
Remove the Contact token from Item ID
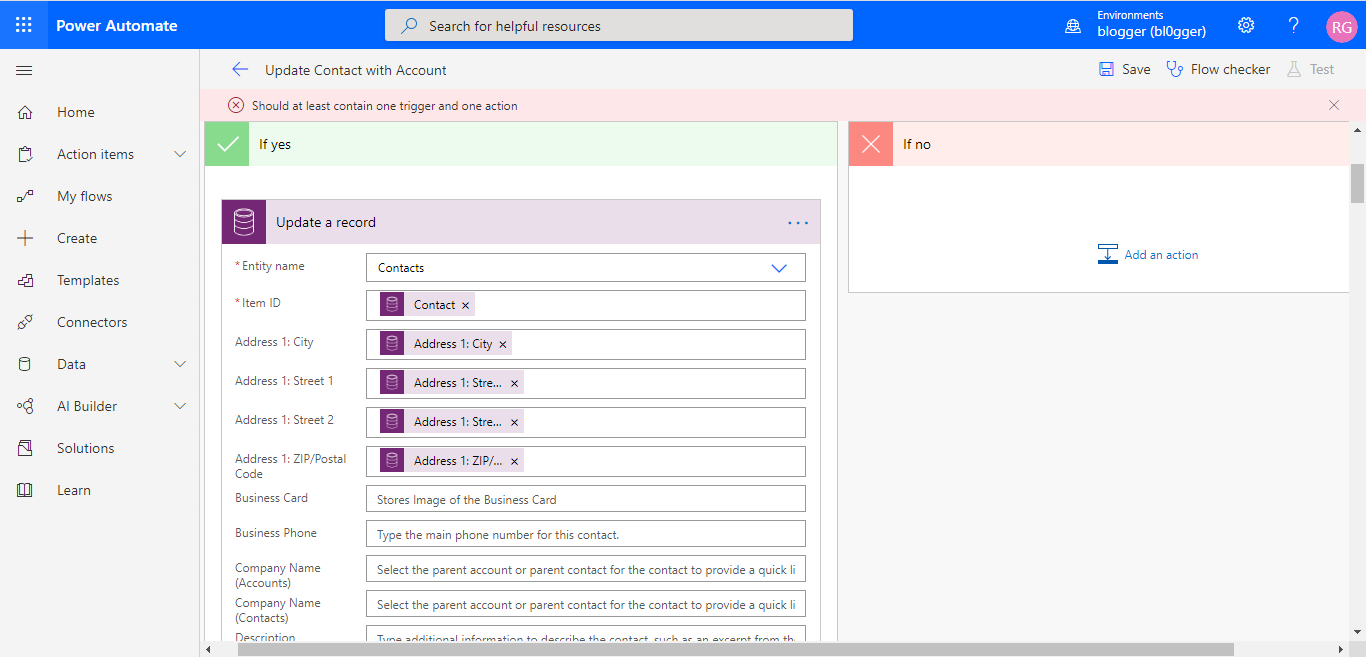pos(466,305)
